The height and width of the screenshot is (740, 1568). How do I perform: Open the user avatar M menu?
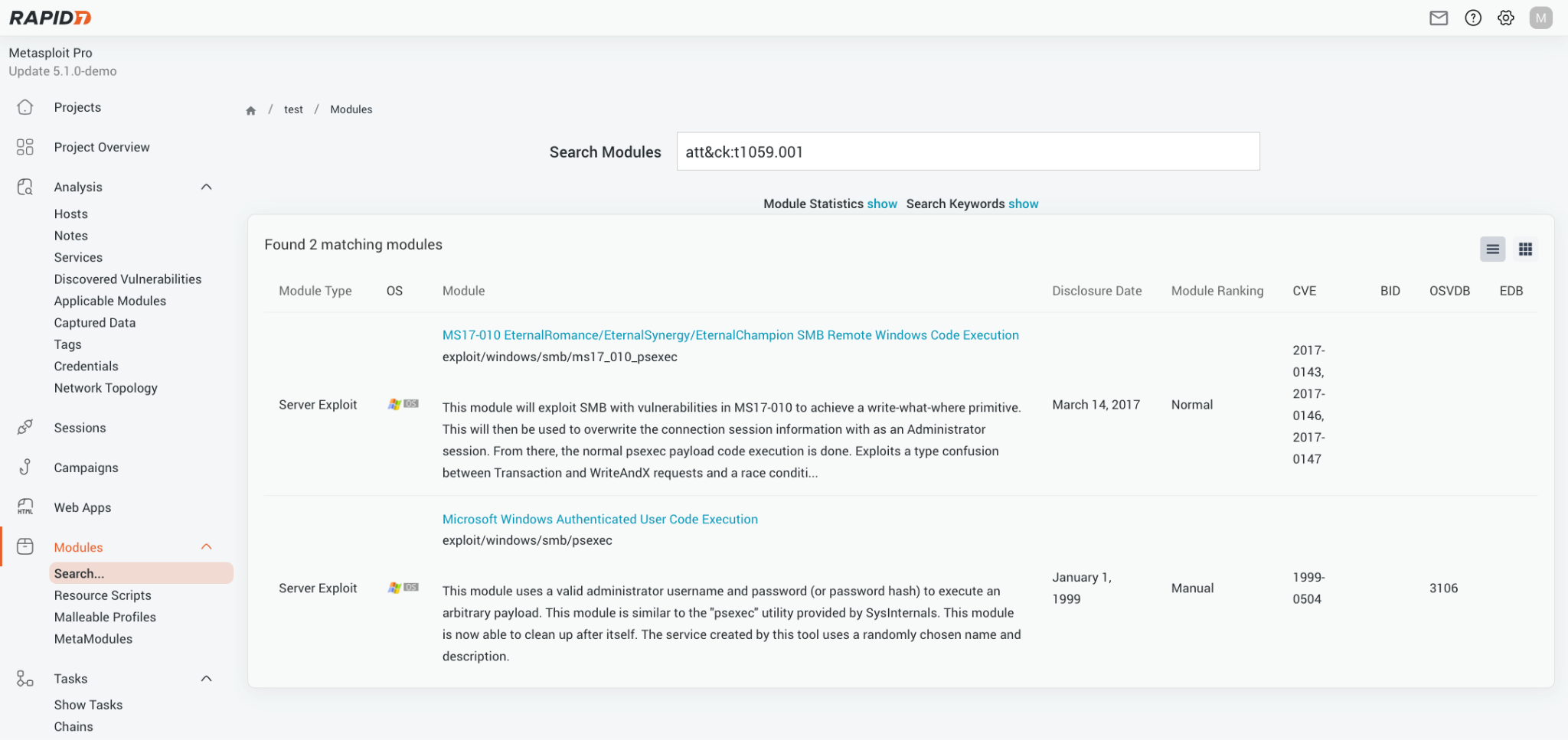(x=1540, y=18)
